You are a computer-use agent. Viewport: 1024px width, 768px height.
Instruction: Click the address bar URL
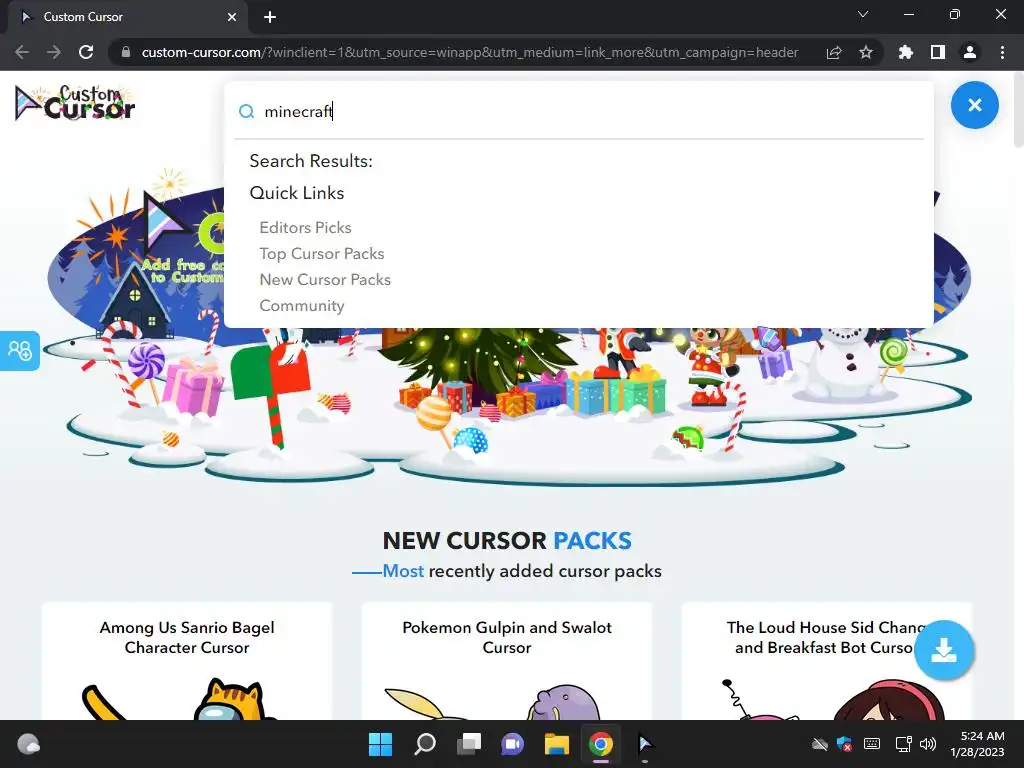(x=470, y=52)
